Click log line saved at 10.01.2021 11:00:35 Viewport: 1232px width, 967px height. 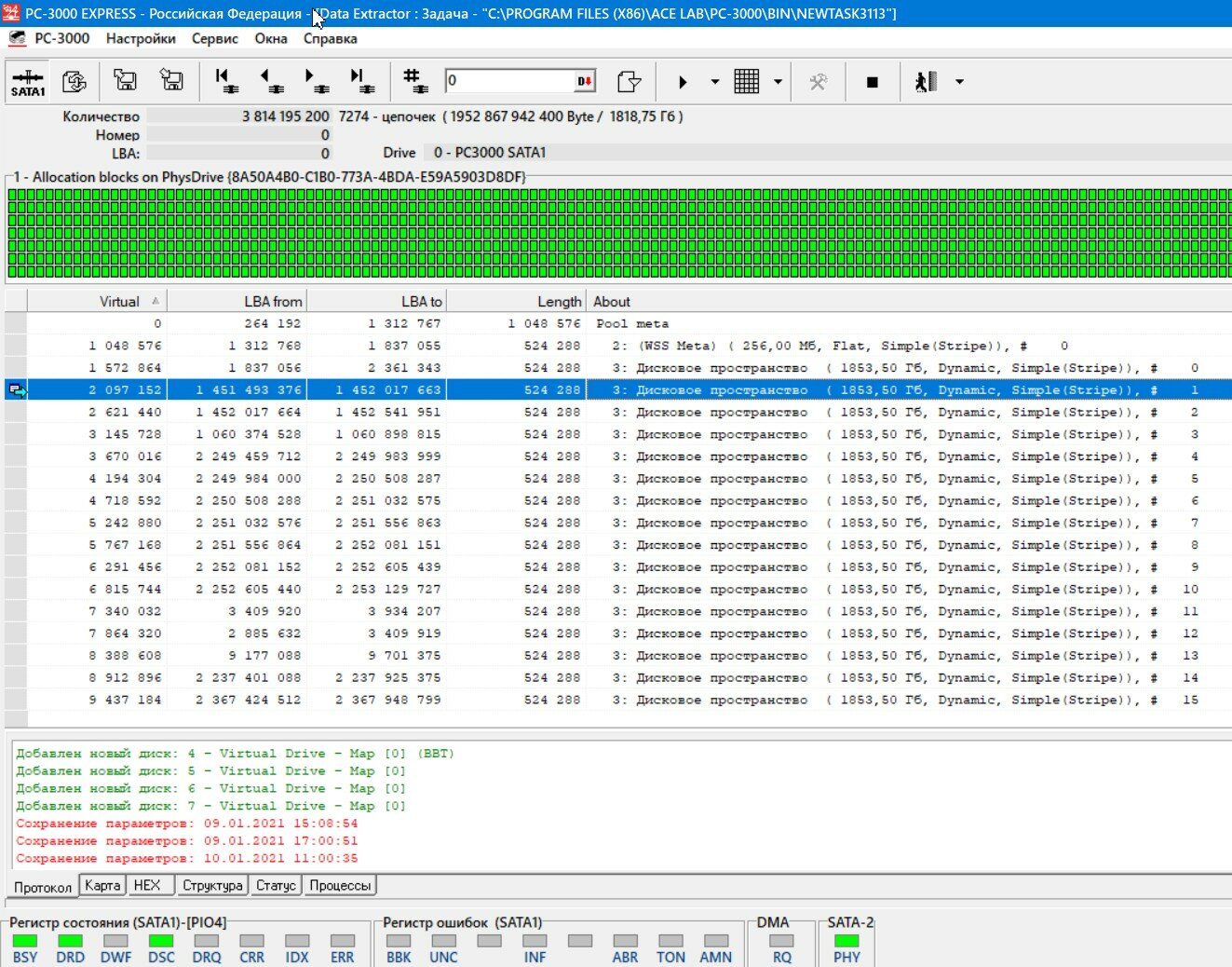186,858
